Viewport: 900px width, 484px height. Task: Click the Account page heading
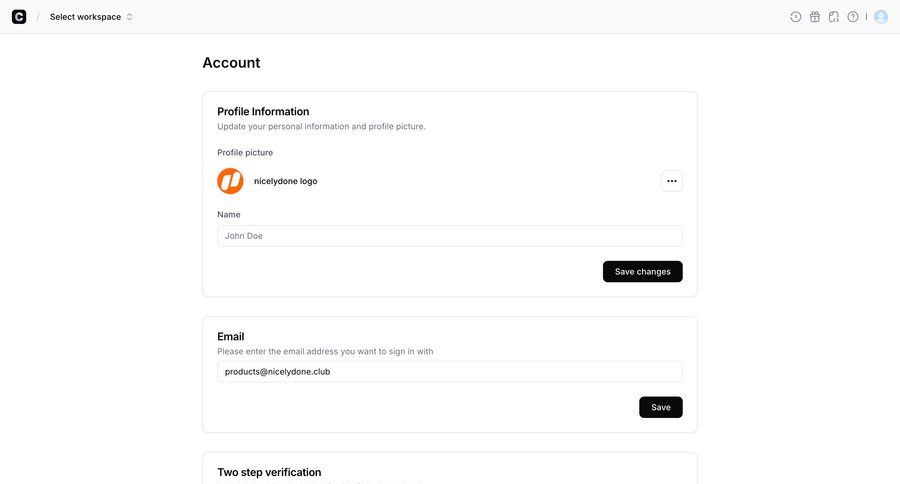[x=231, y=63]
